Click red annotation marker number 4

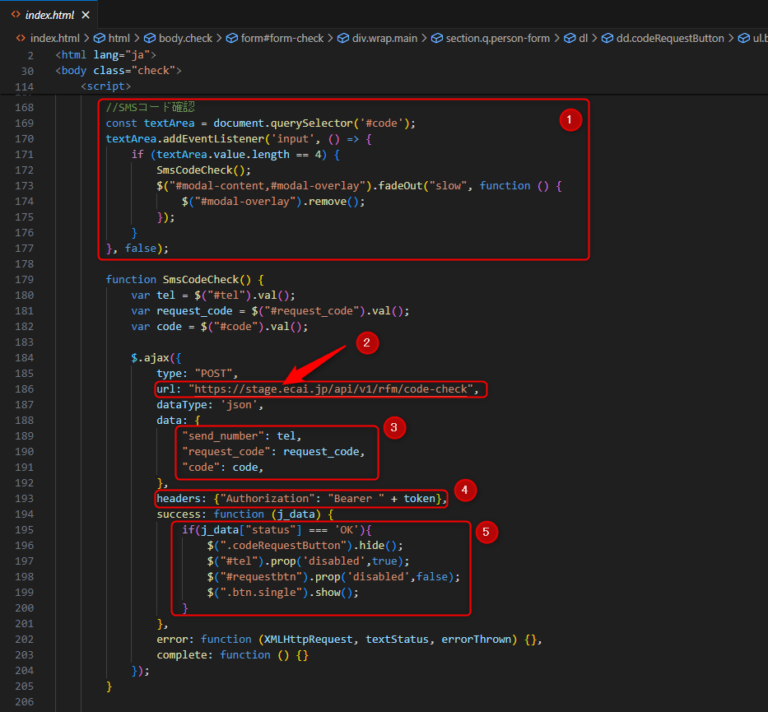(x=464, y=490)
